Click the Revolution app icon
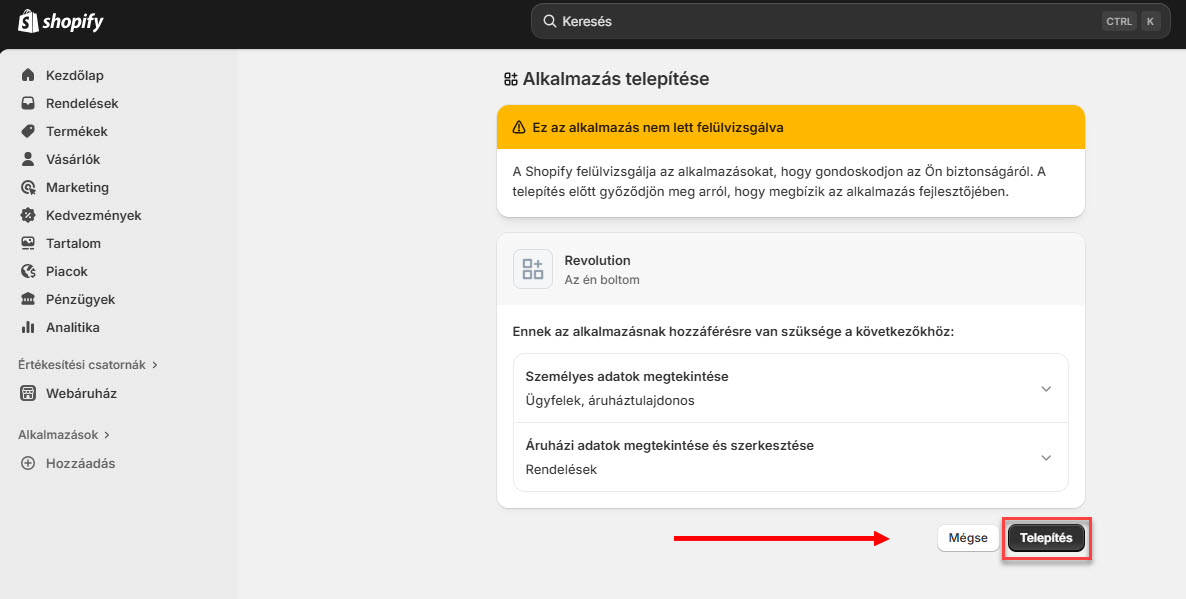Viewport: 1186px width, 599px height. point(533,269)
